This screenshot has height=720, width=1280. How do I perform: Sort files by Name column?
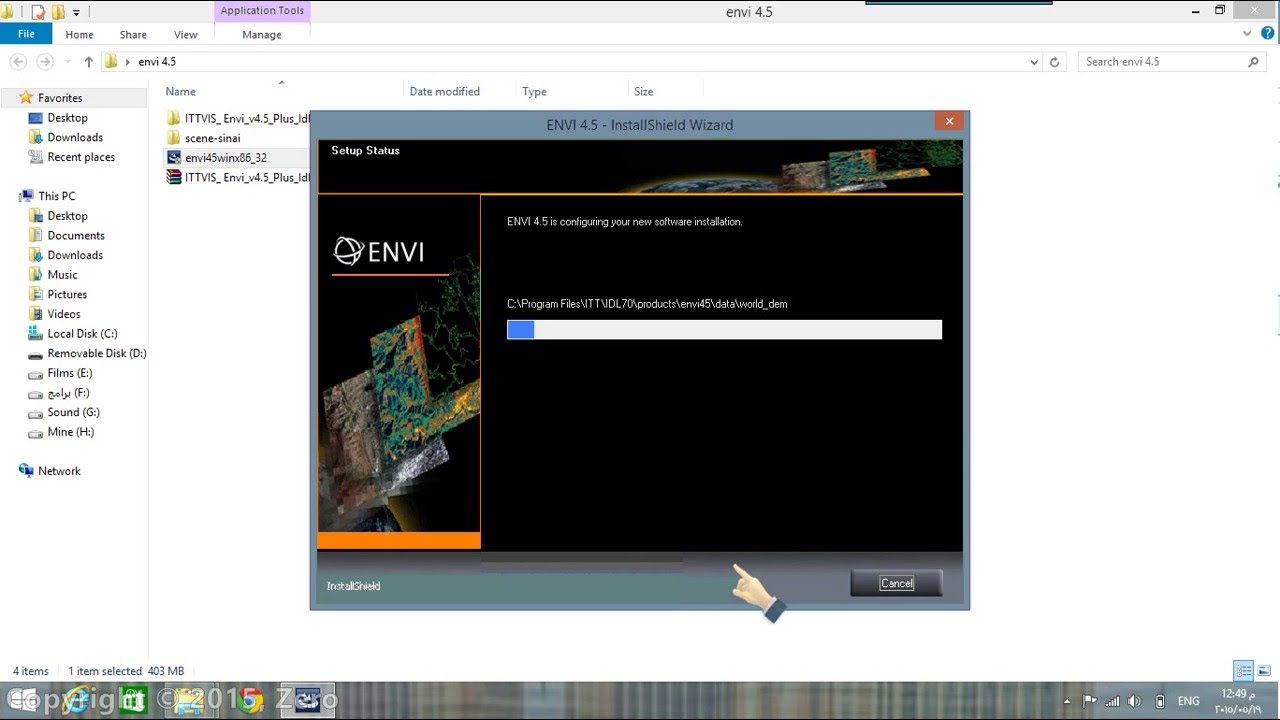[181, 91]
